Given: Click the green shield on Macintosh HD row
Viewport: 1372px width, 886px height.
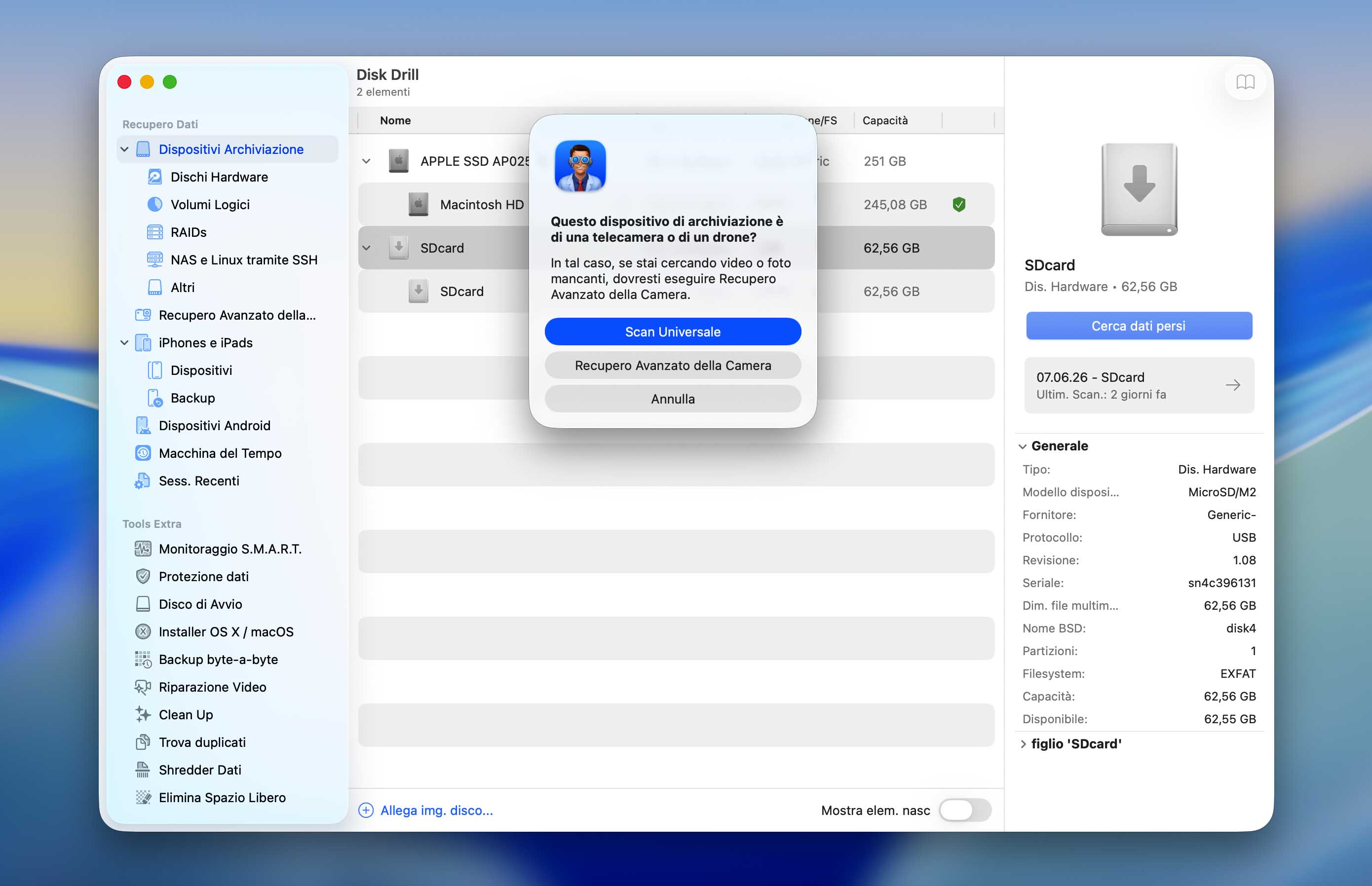Looking at the screenshot, I should pos(959,204).
